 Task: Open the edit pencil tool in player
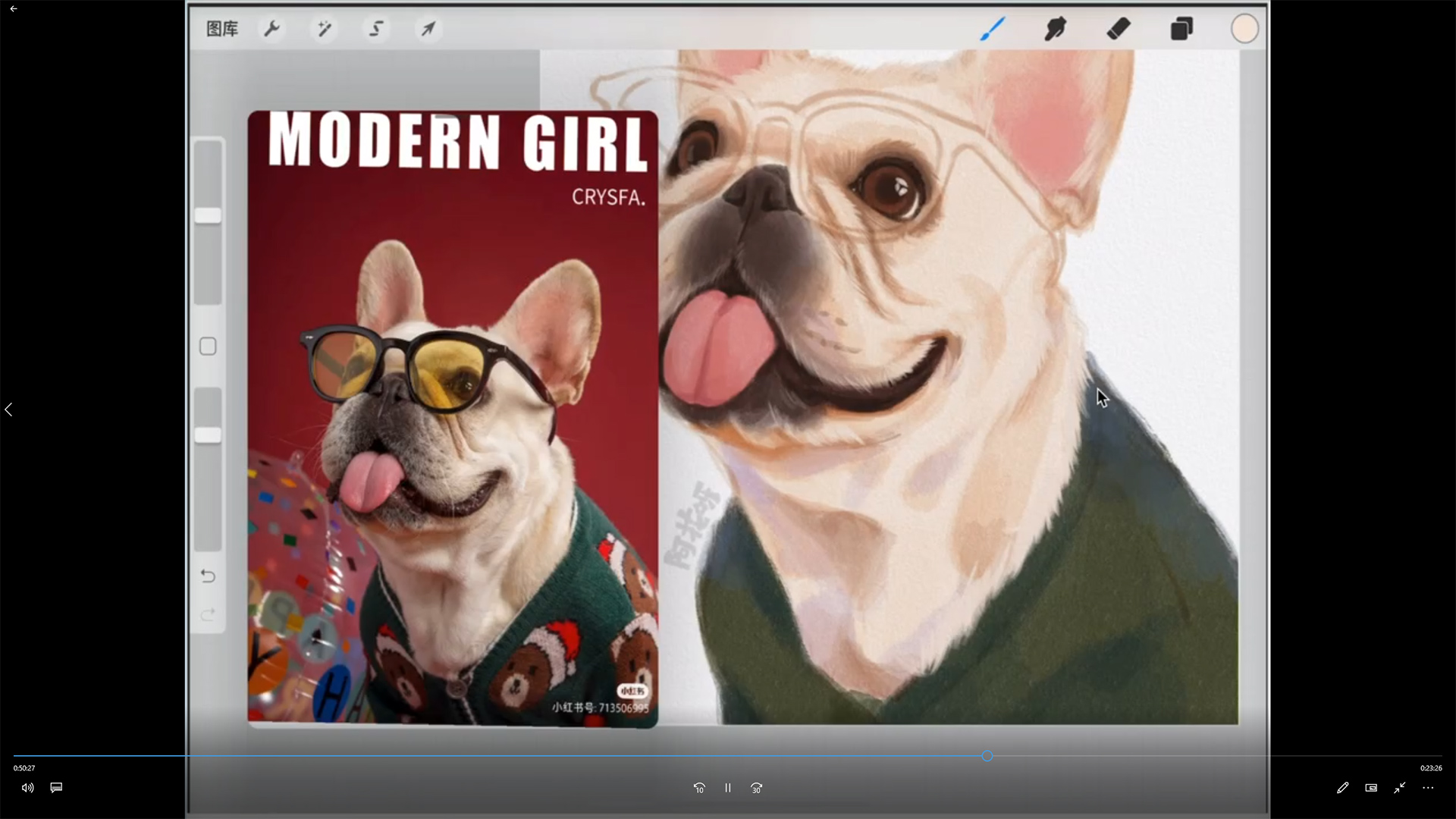pos(1342,788)
